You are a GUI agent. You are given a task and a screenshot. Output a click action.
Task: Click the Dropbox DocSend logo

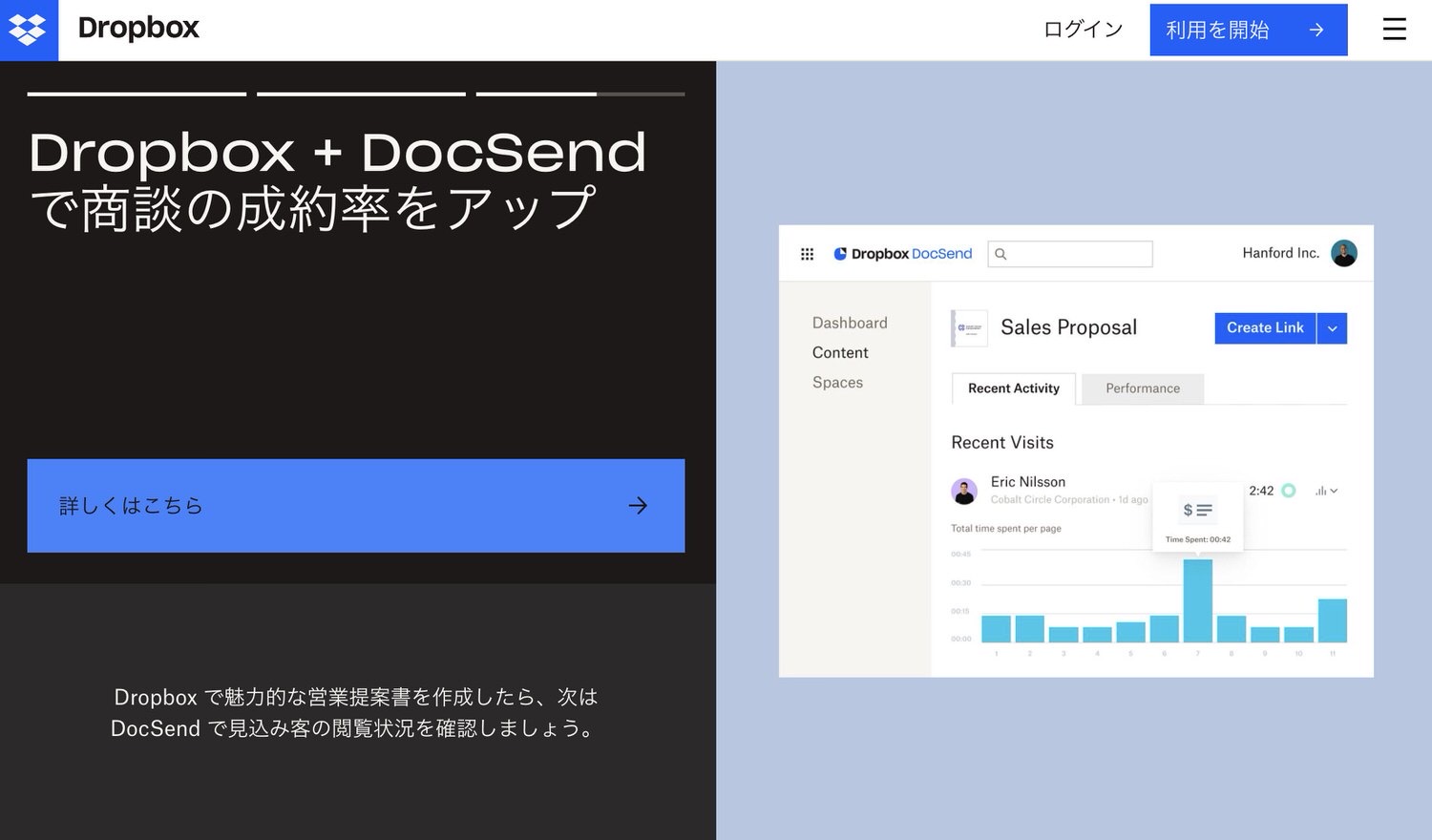coord(903,254)
